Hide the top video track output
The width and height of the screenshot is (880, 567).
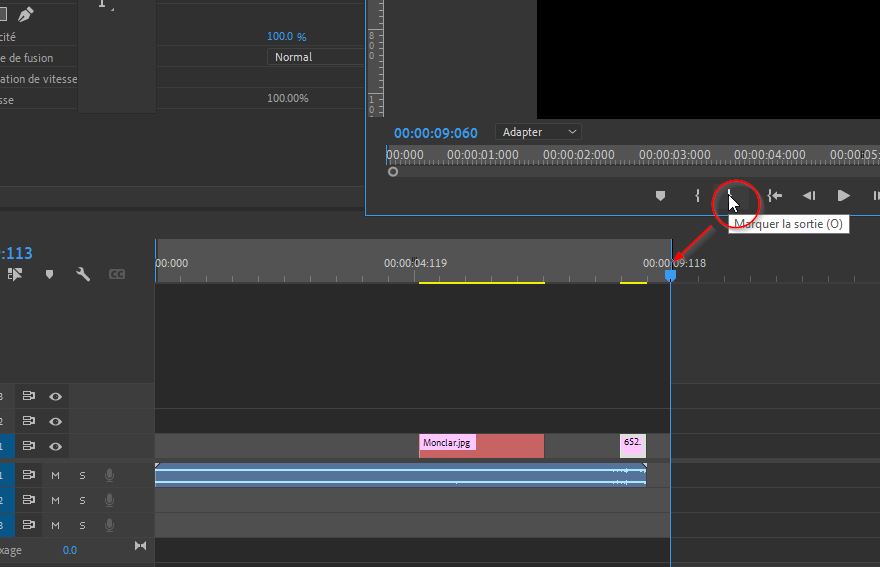click(x=55, y=396)
